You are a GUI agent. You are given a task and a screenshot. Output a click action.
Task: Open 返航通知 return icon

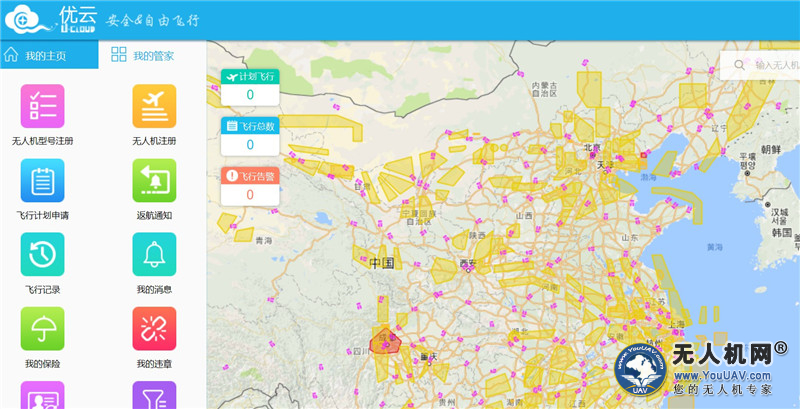[154, 180]
